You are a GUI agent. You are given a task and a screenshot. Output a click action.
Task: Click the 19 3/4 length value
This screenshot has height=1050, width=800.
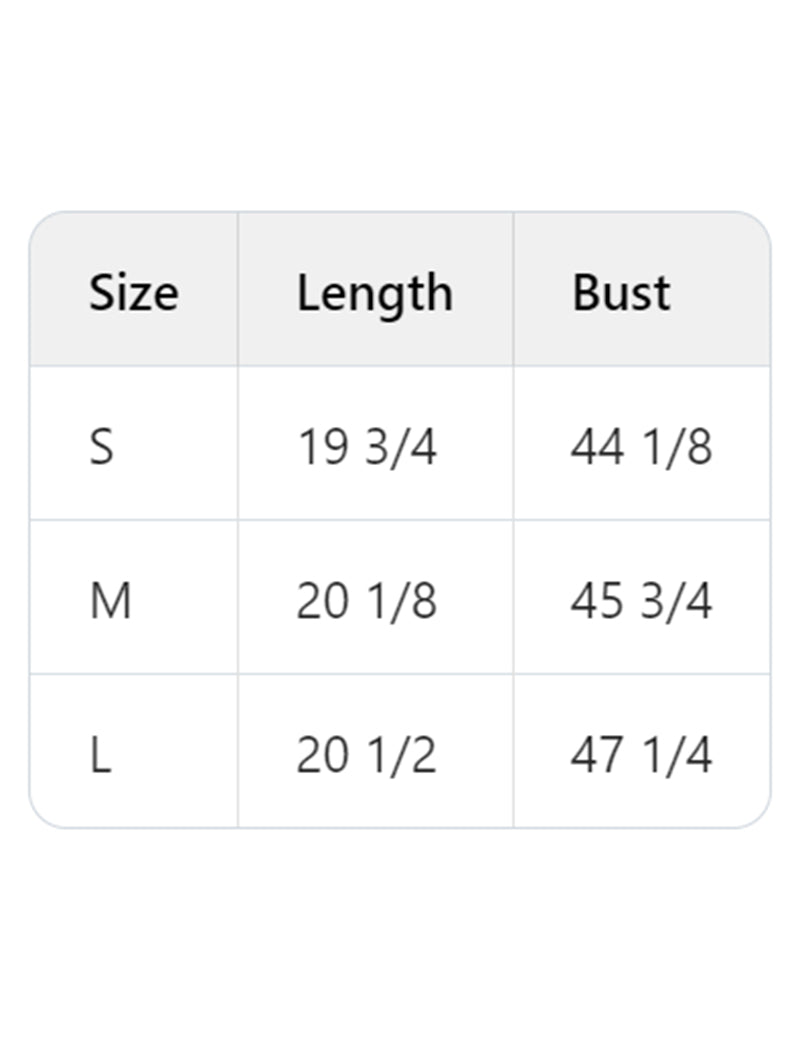click(x=367, y=447)
